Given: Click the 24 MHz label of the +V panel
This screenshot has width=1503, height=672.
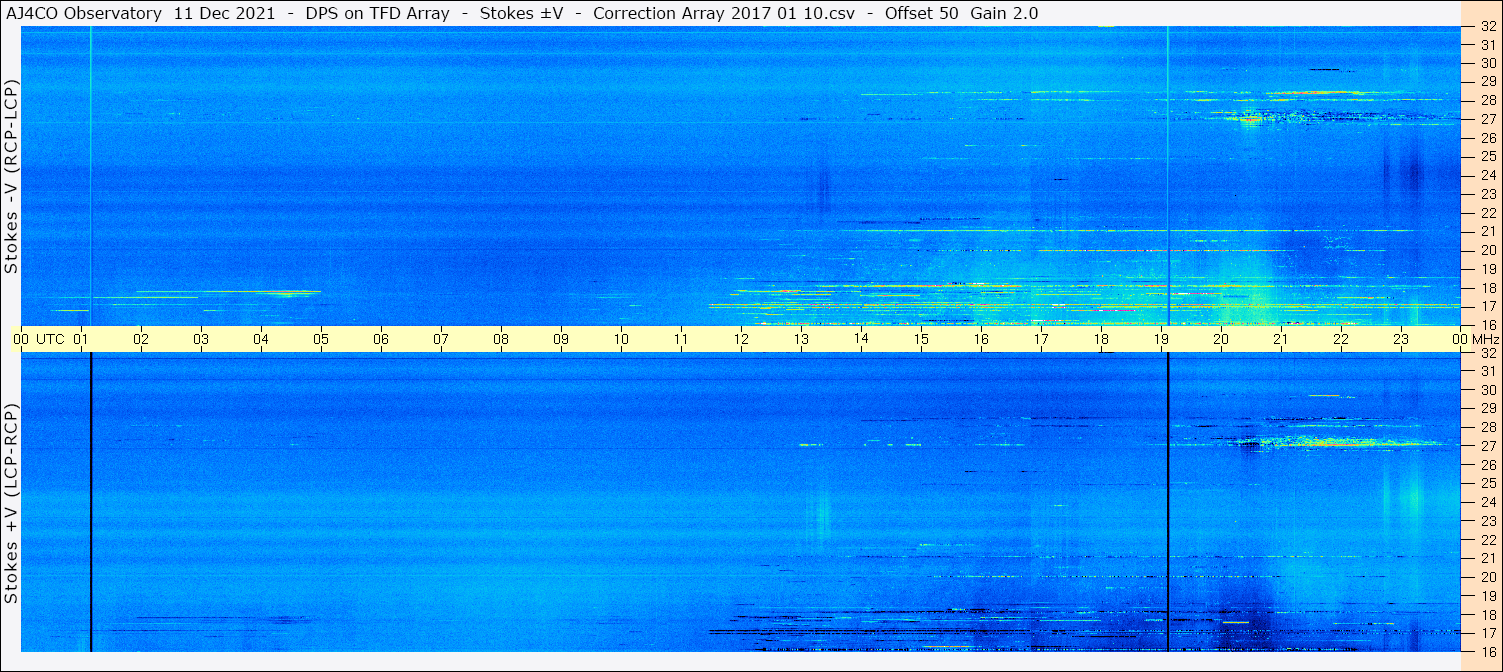Looking at the screenshot, I should click(x=1488, y=502).
